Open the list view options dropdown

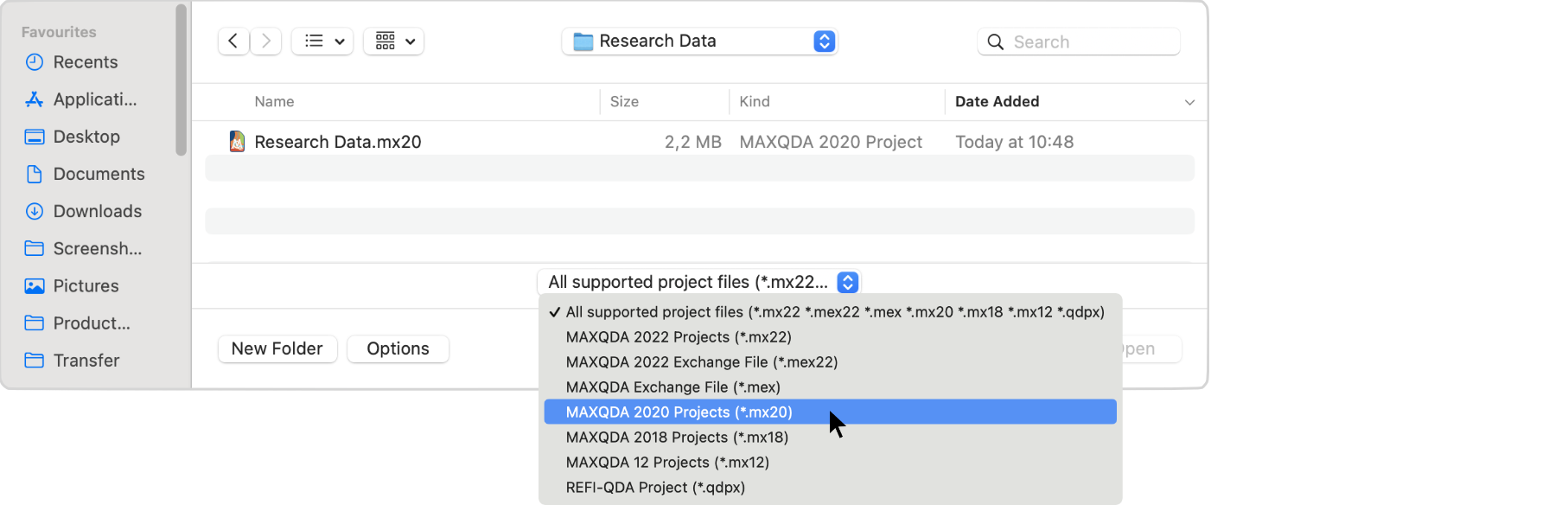[x=323, y=42]
